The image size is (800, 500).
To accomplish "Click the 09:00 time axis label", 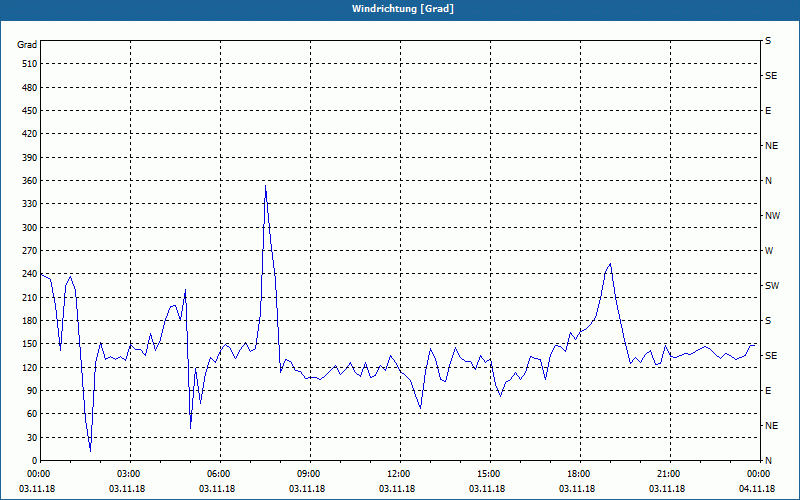I will (309, 474).
